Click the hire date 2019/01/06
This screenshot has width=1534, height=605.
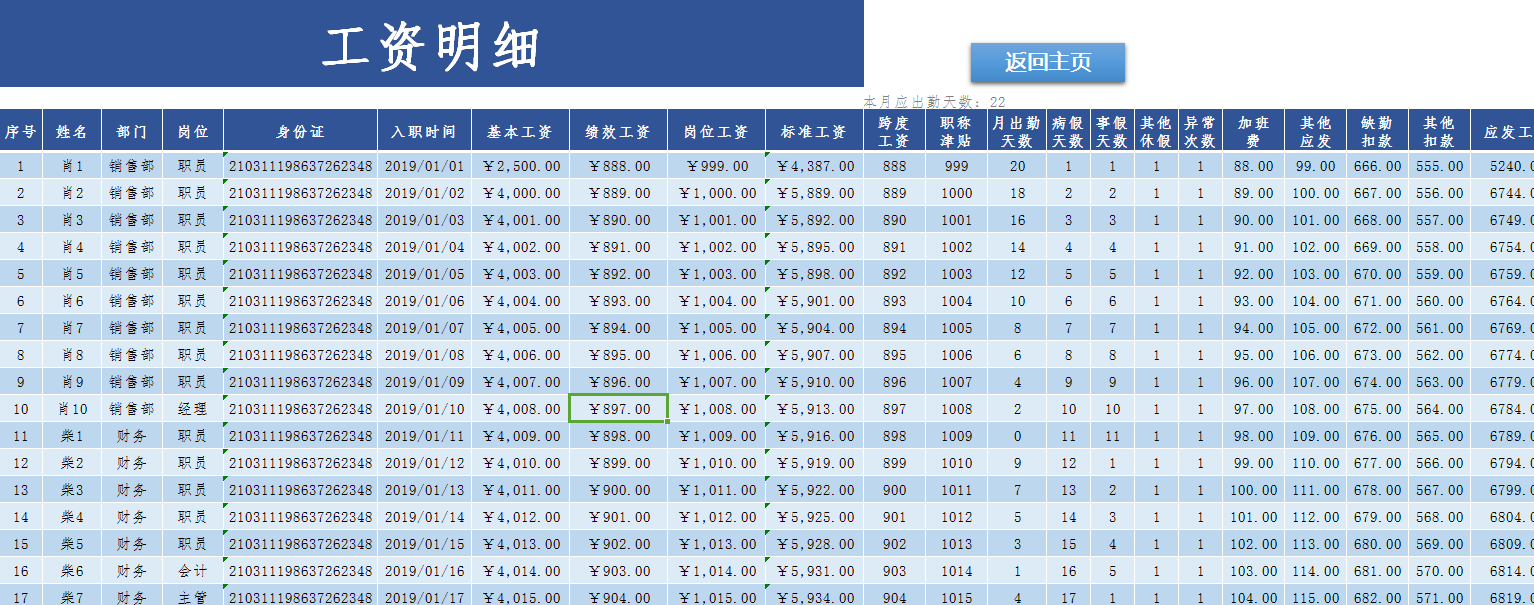[x=425, y=301]
